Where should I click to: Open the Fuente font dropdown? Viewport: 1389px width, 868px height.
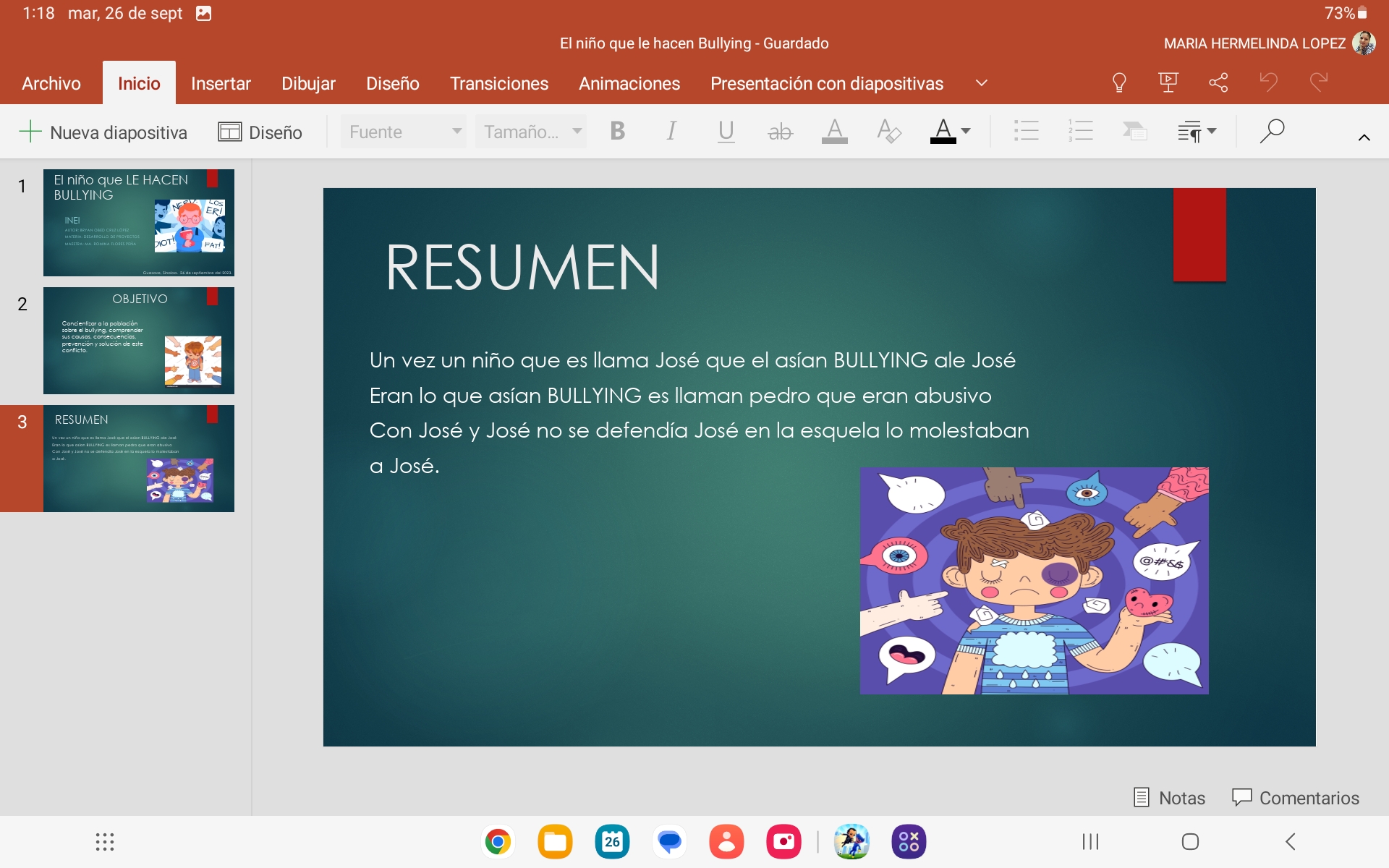pyautogui.click(x=404, y=132)
